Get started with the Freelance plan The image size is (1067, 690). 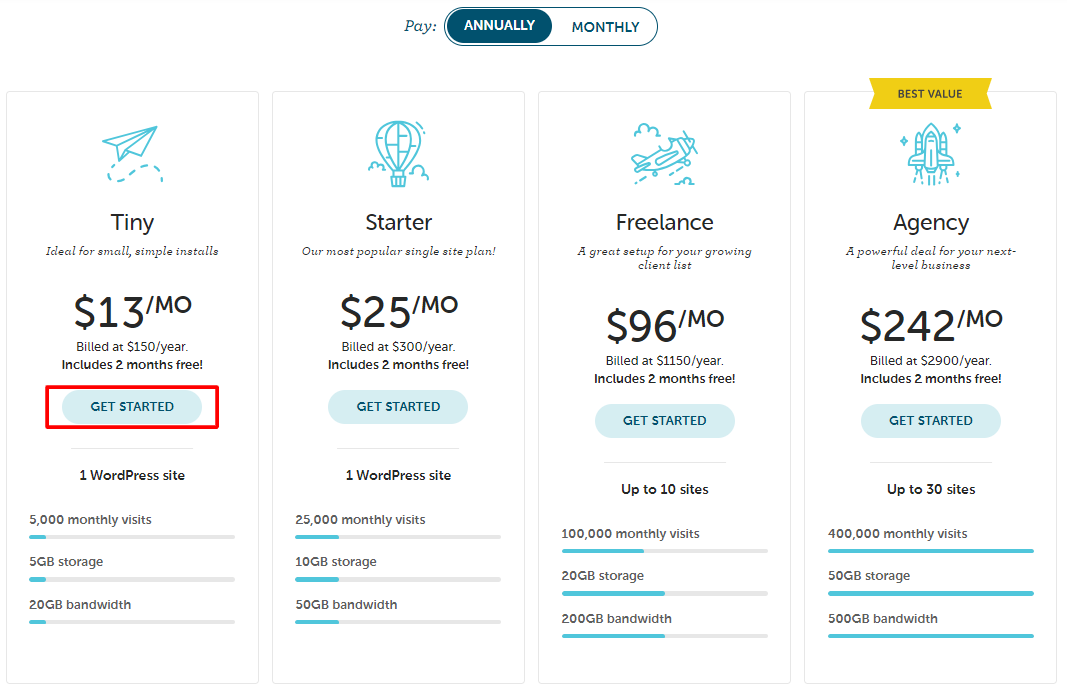pos(664,421)
